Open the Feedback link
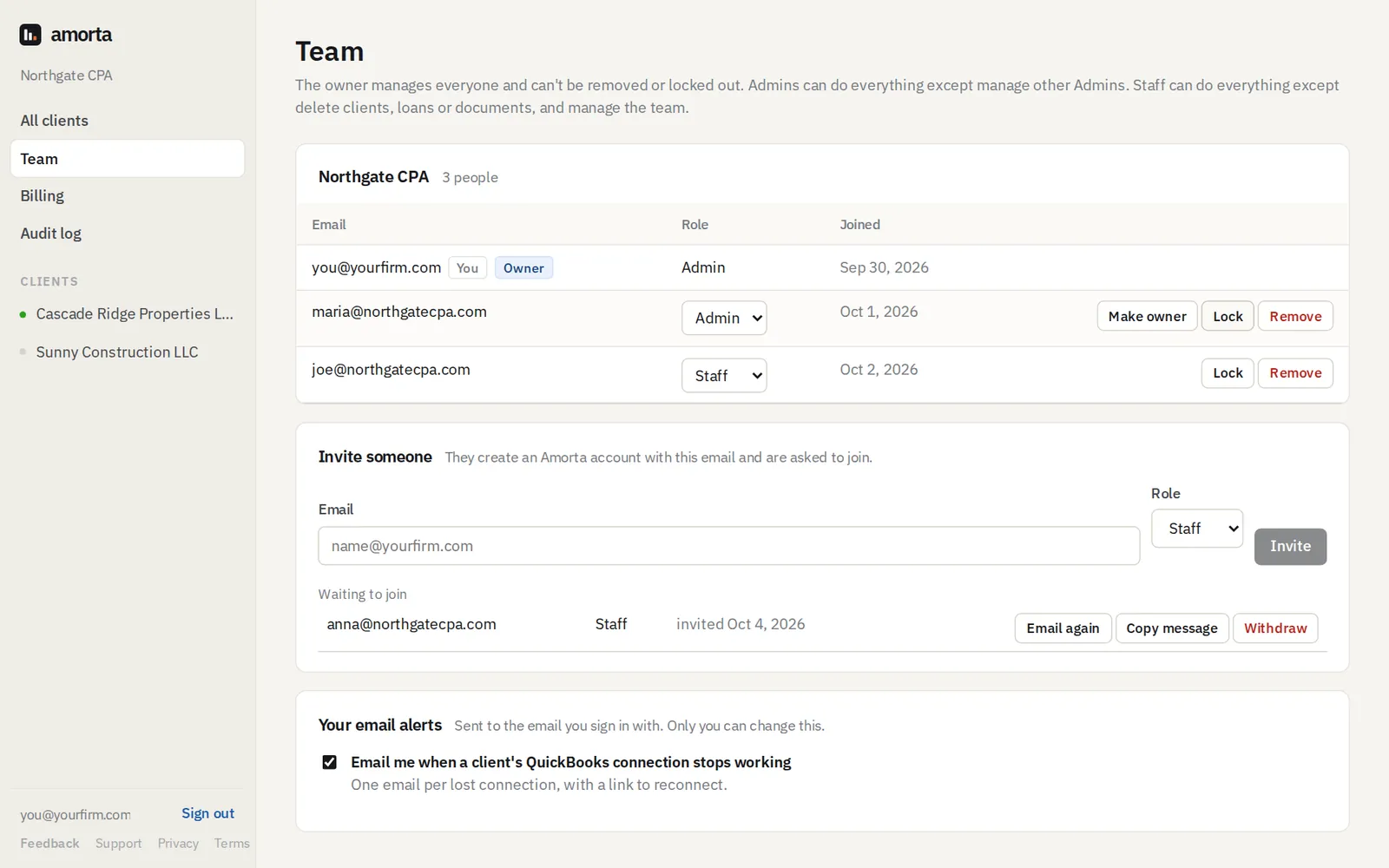 (x=49, y=844)
